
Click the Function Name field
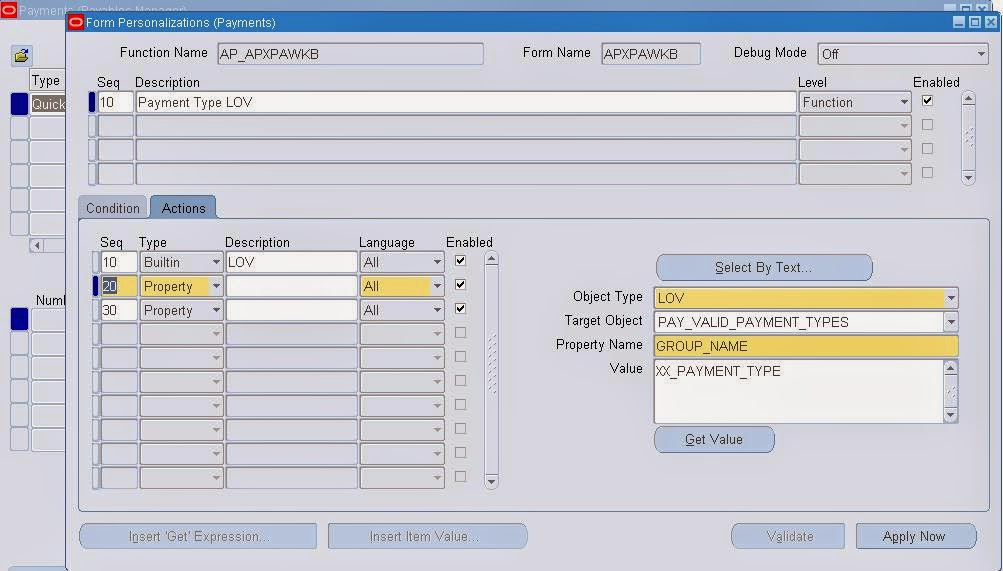[351, 54]
